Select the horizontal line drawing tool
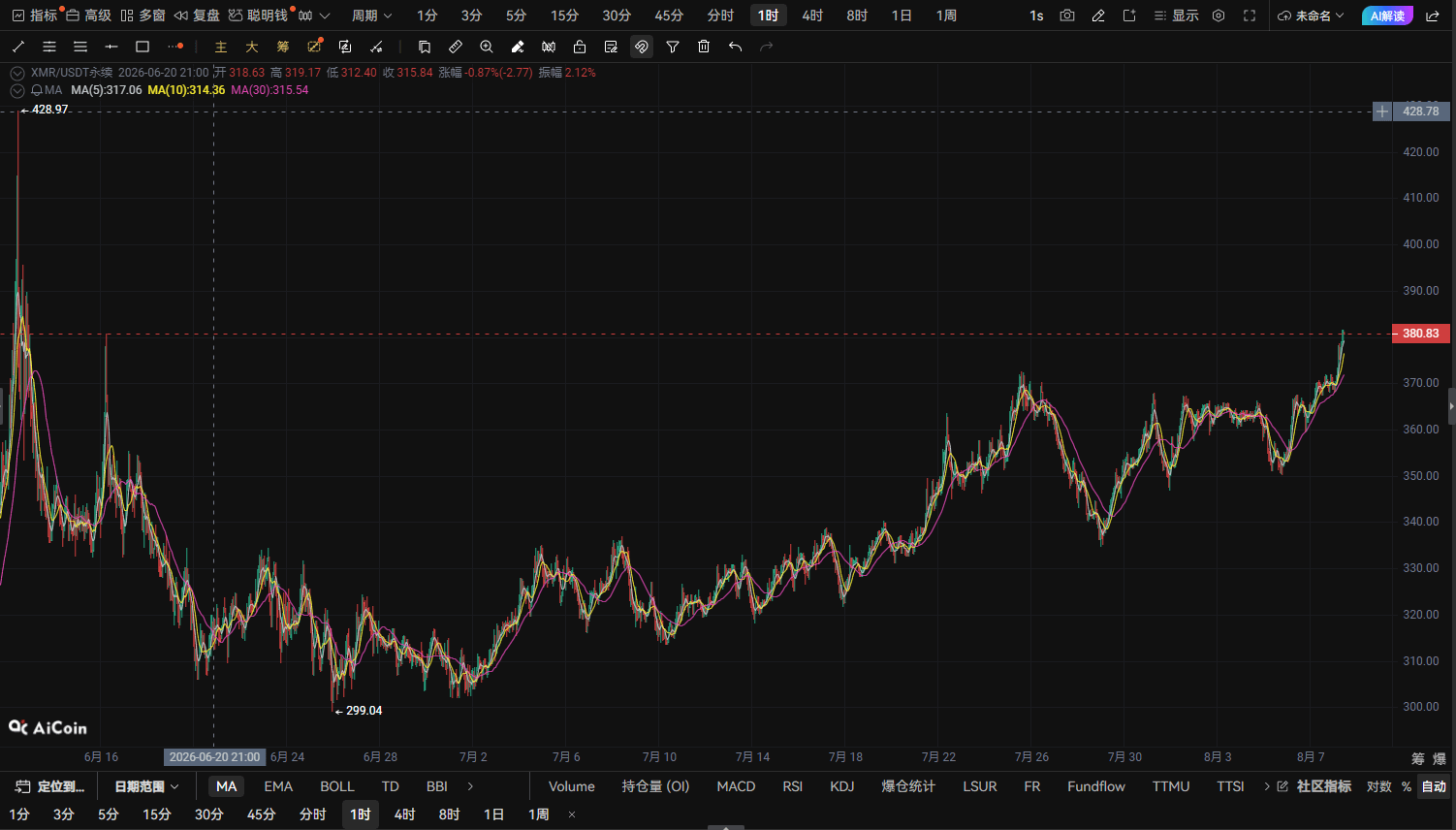Screen dimensions: 1456x830 point(111,47)
